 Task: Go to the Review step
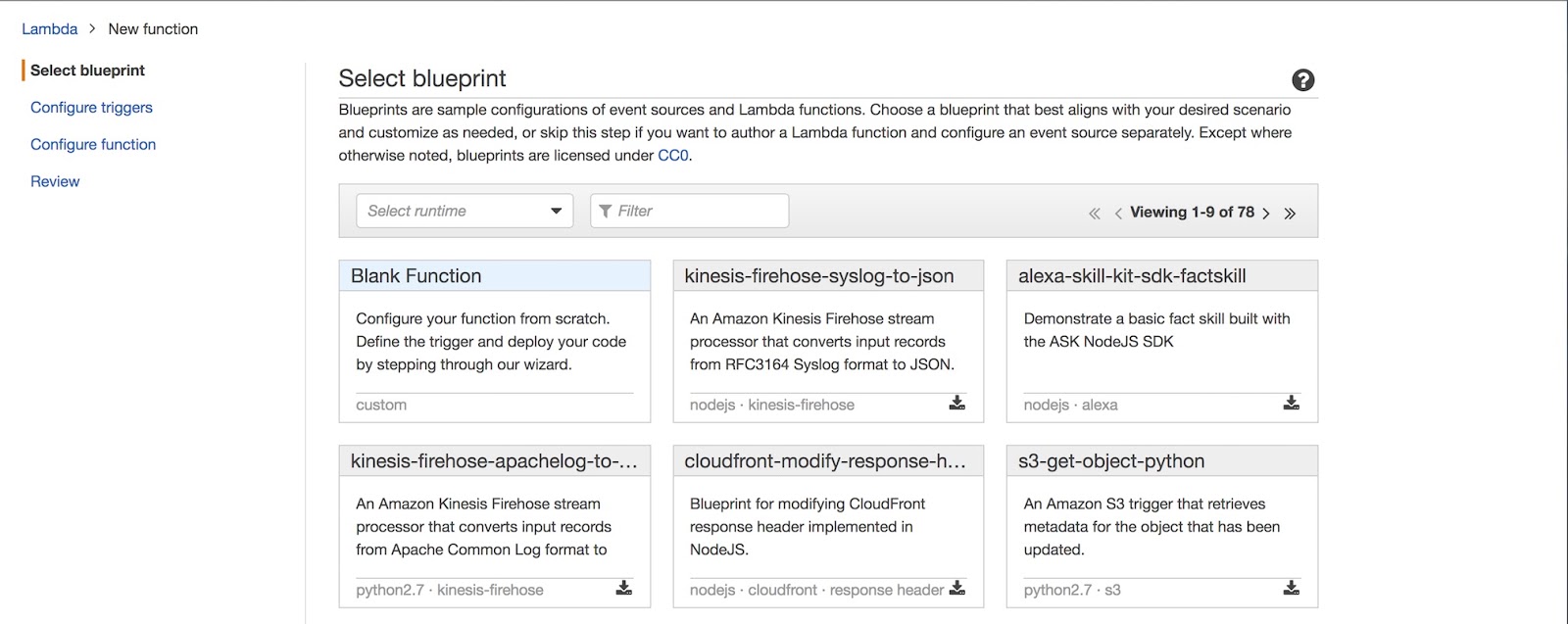(x=55, y=181)
